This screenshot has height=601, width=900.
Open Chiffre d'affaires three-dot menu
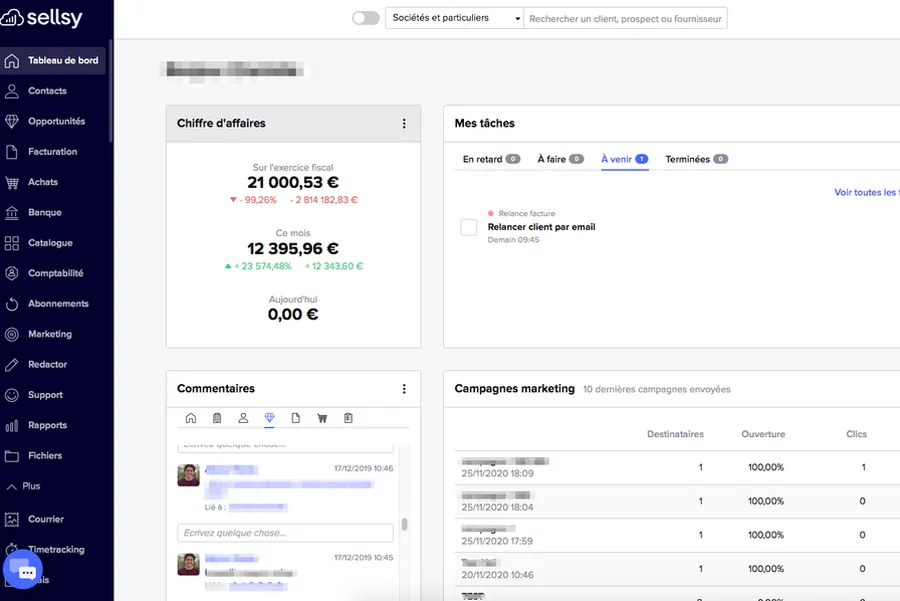(404, 123)
